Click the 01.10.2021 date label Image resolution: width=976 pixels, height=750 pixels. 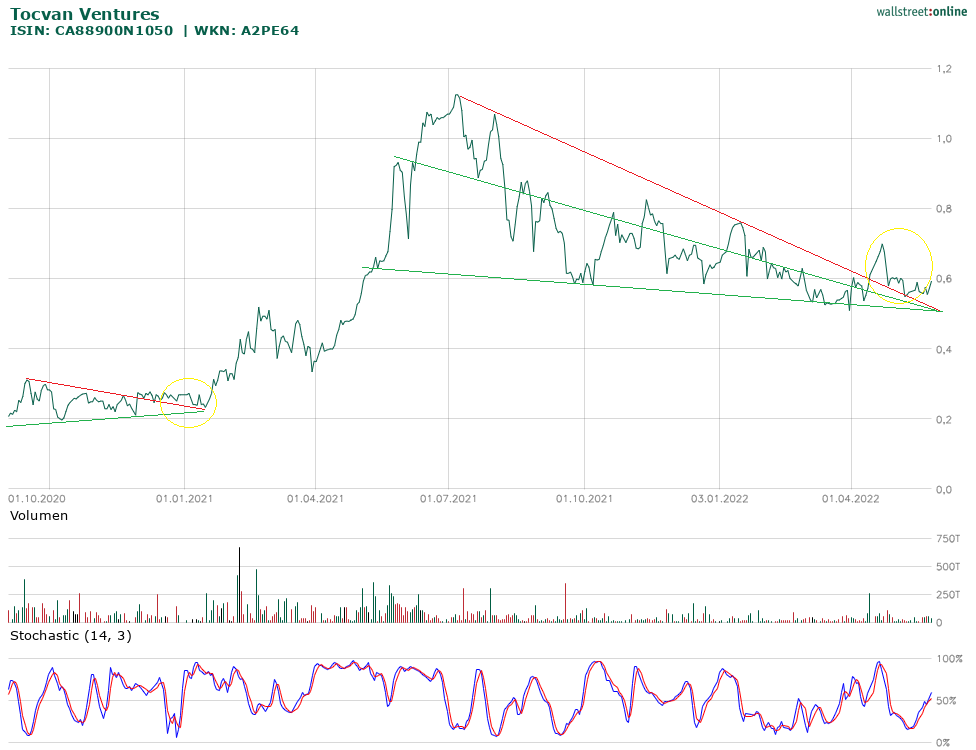pyautogui.click(x=584, y=499)
